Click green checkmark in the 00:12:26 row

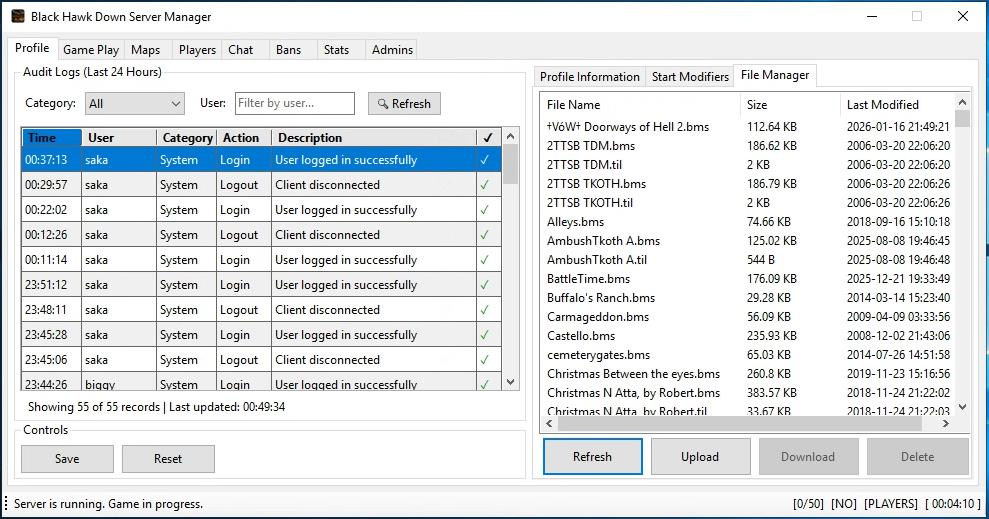(x=484, y=235)
